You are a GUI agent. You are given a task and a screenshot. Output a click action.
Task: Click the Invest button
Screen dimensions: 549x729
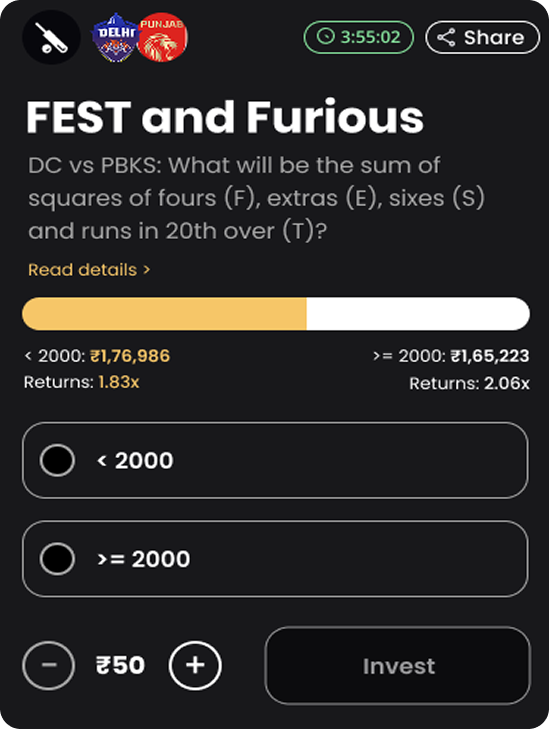(398, 666)
